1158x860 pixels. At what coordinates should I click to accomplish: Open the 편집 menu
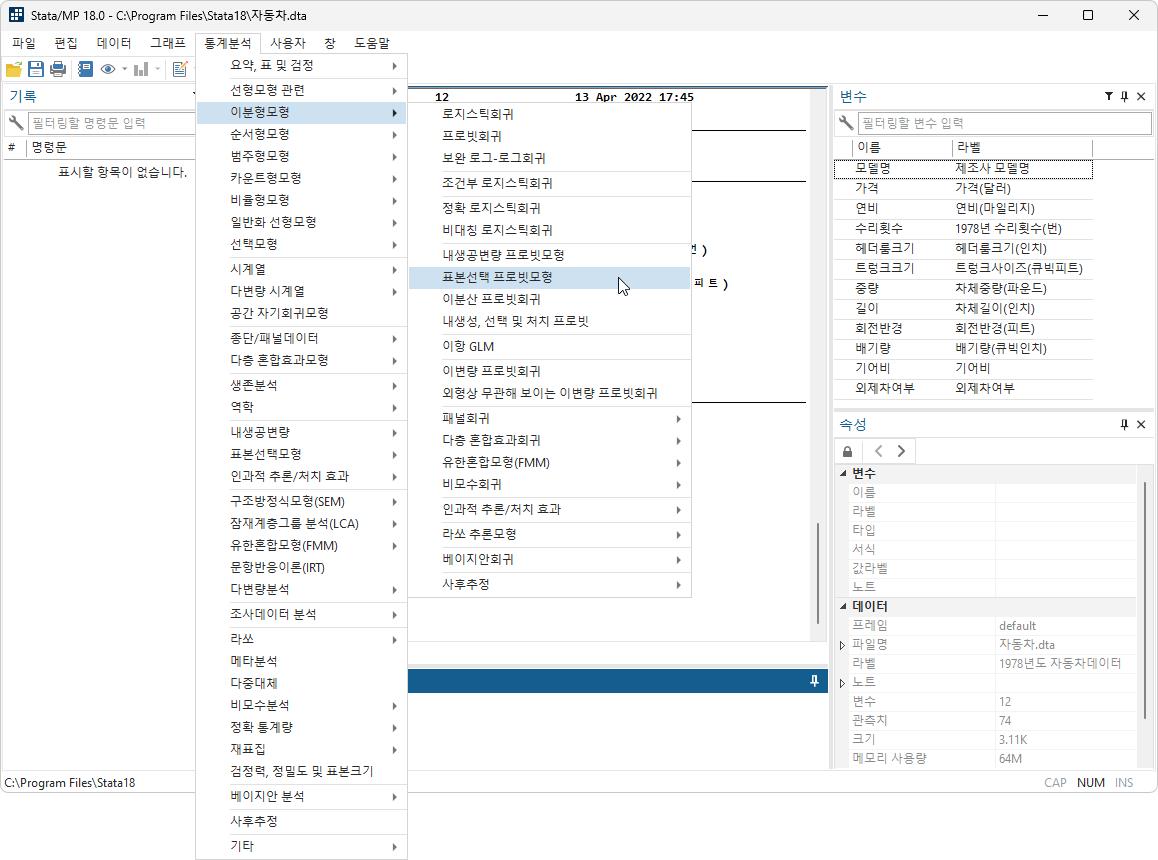tap(66, 43)
